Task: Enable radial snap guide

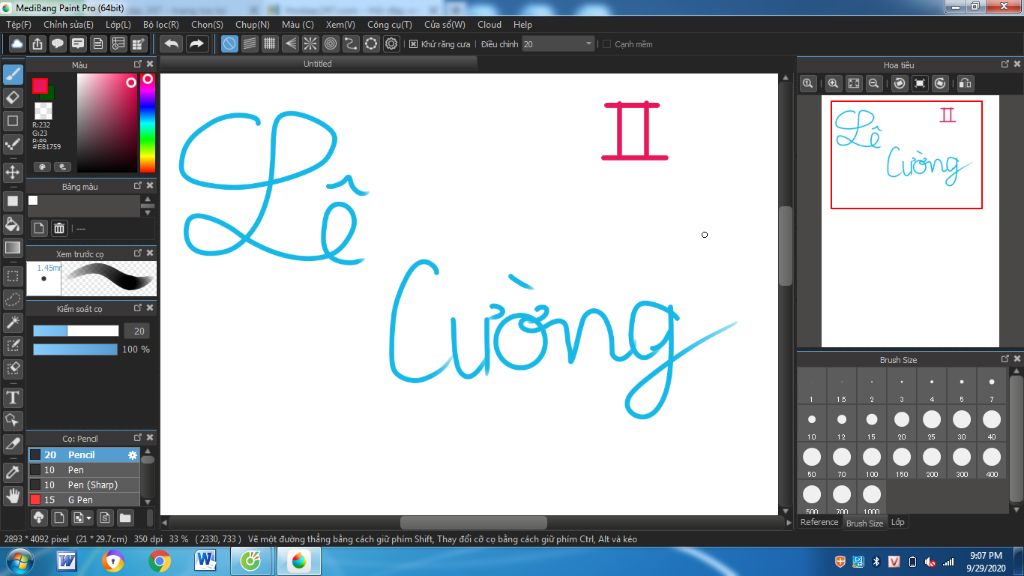Action: (310, 44)
